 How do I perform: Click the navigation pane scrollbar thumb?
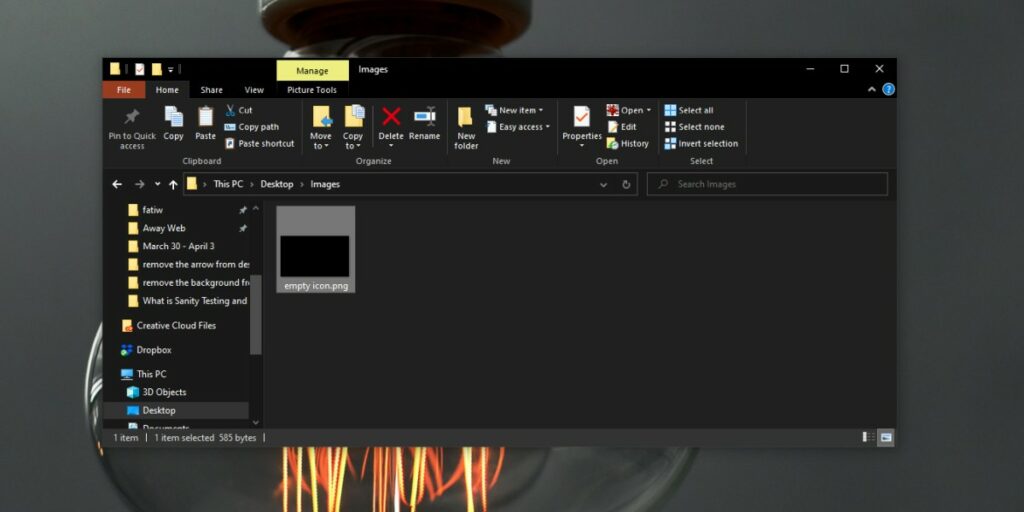tap(255, 314)
